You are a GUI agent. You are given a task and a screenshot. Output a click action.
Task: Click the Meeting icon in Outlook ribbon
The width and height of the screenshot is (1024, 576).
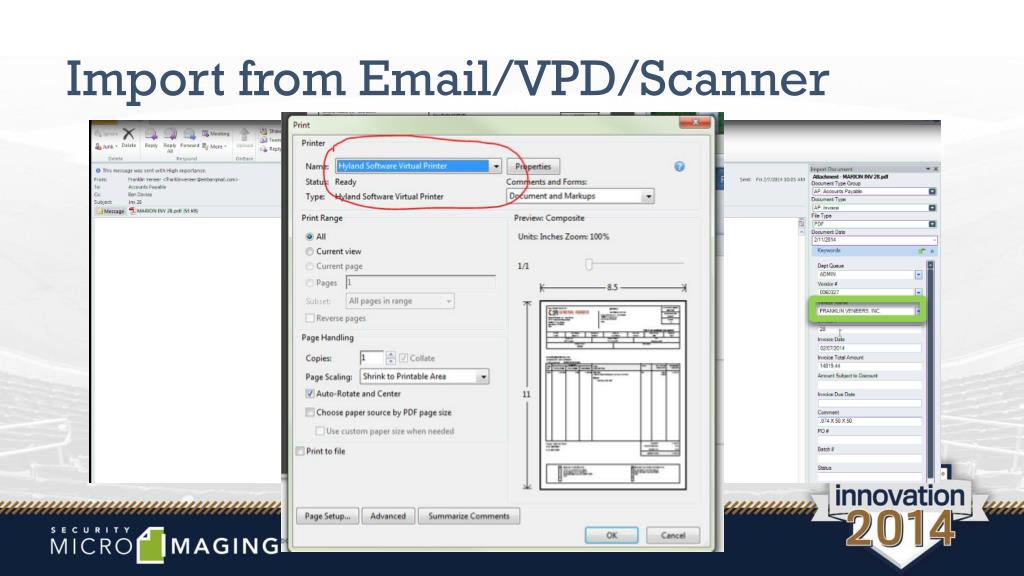216,133
